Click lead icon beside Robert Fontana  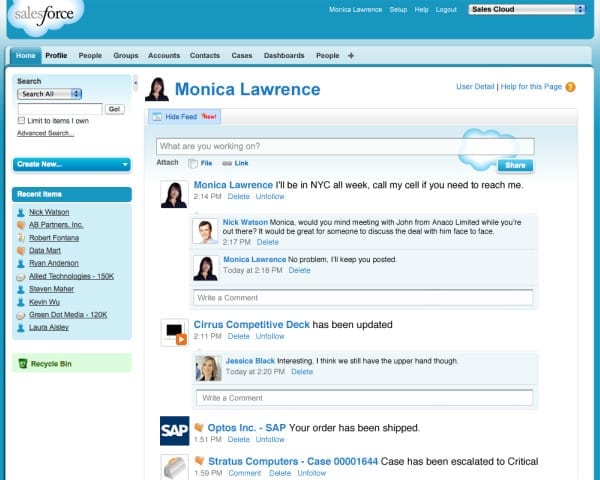coord(21,238)
